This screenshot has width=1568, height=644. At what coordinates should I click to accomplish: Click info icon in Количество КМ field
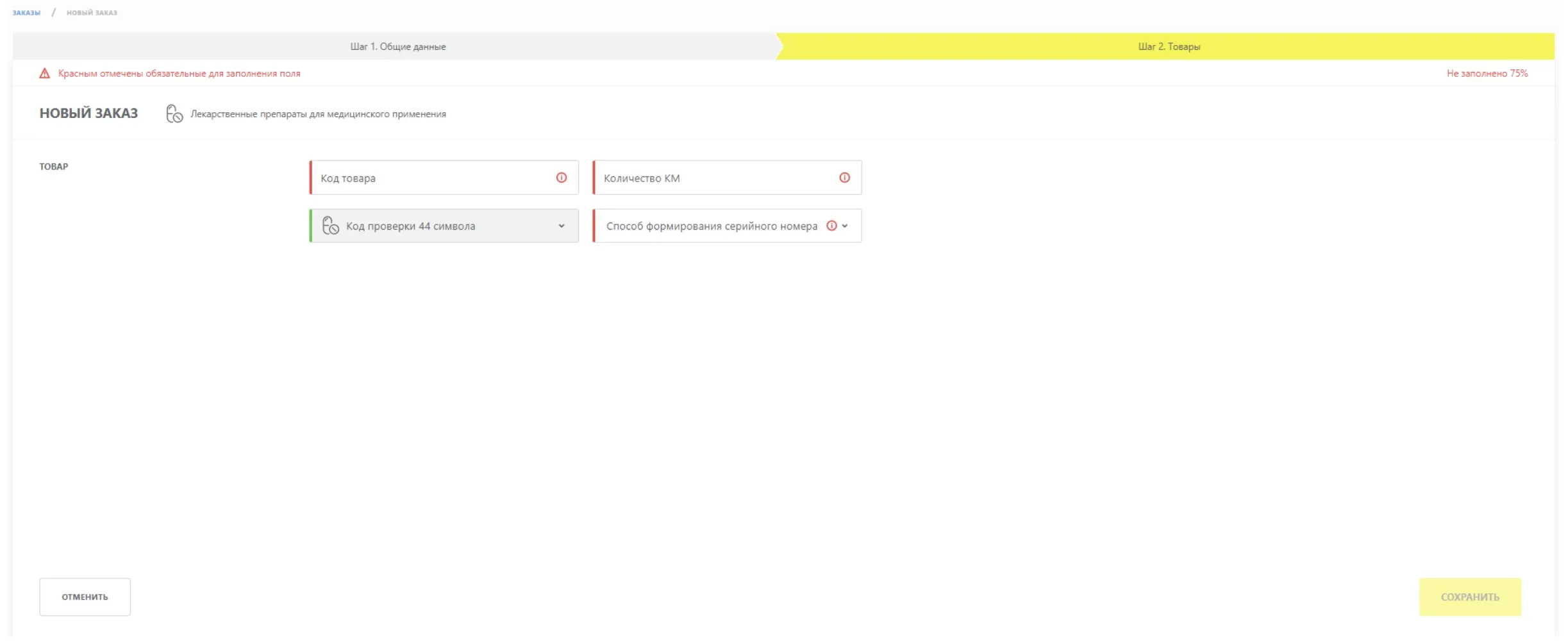pyautogui.click(x=844, y=178)
